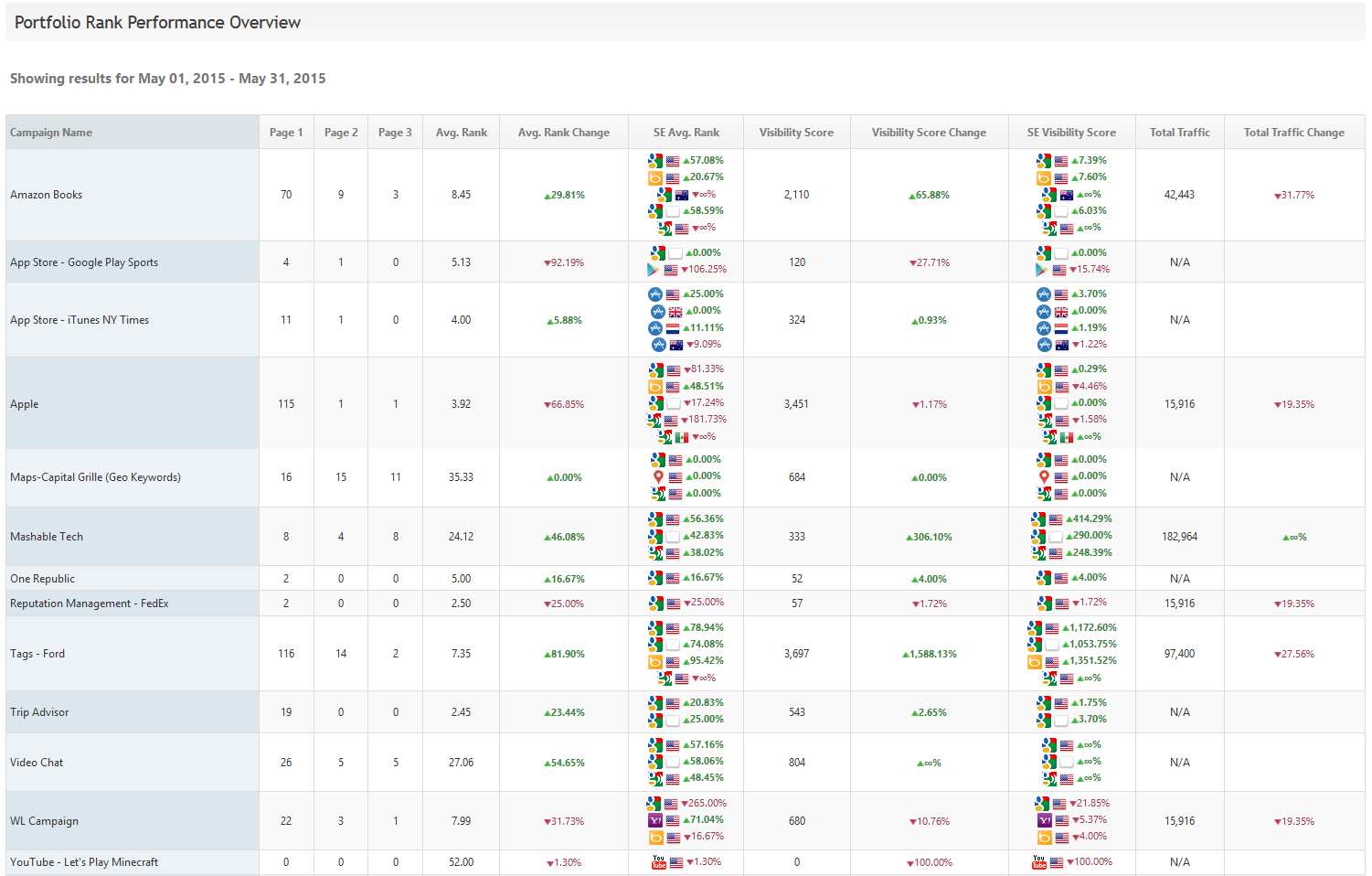Click the Reputation Management - FedEx campaign

click(90, 604)
